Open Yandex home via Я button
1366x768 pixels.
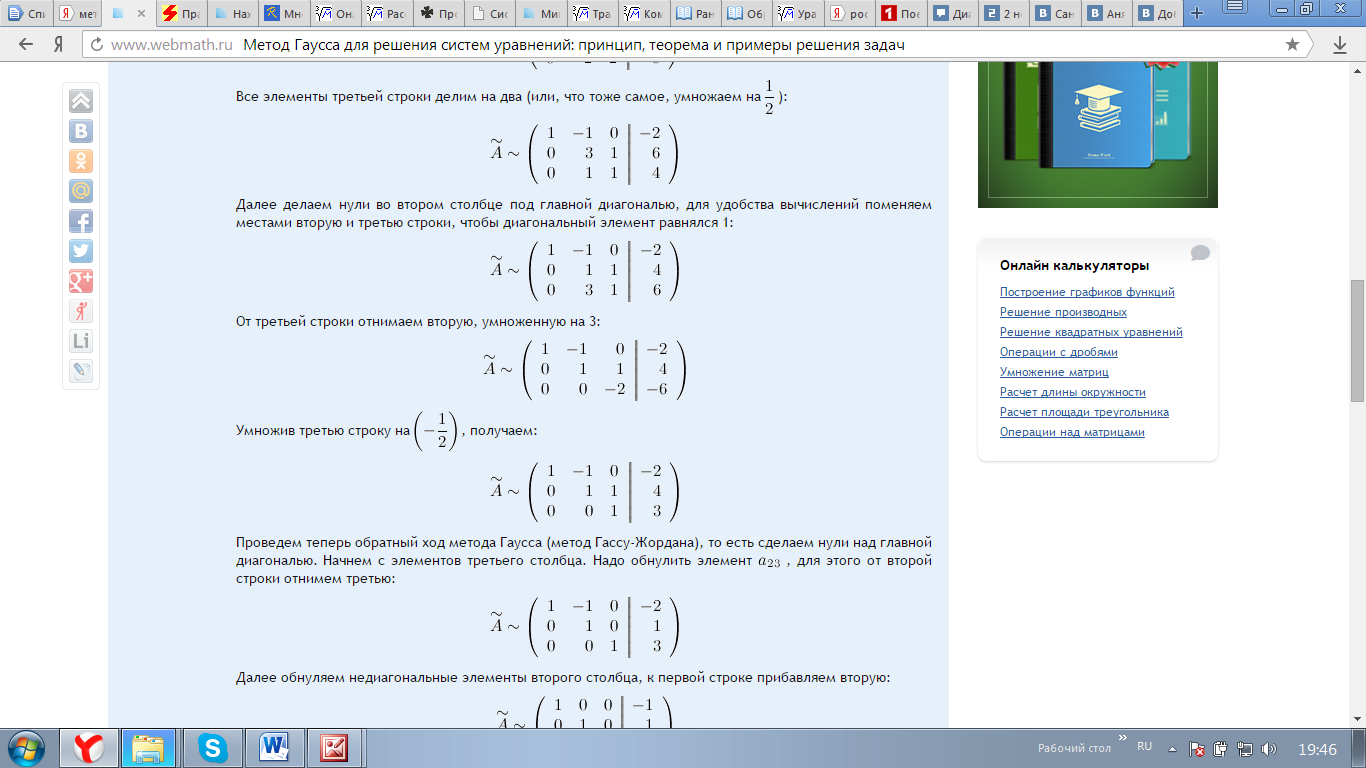pyautogui.click(x=58, y=45)
